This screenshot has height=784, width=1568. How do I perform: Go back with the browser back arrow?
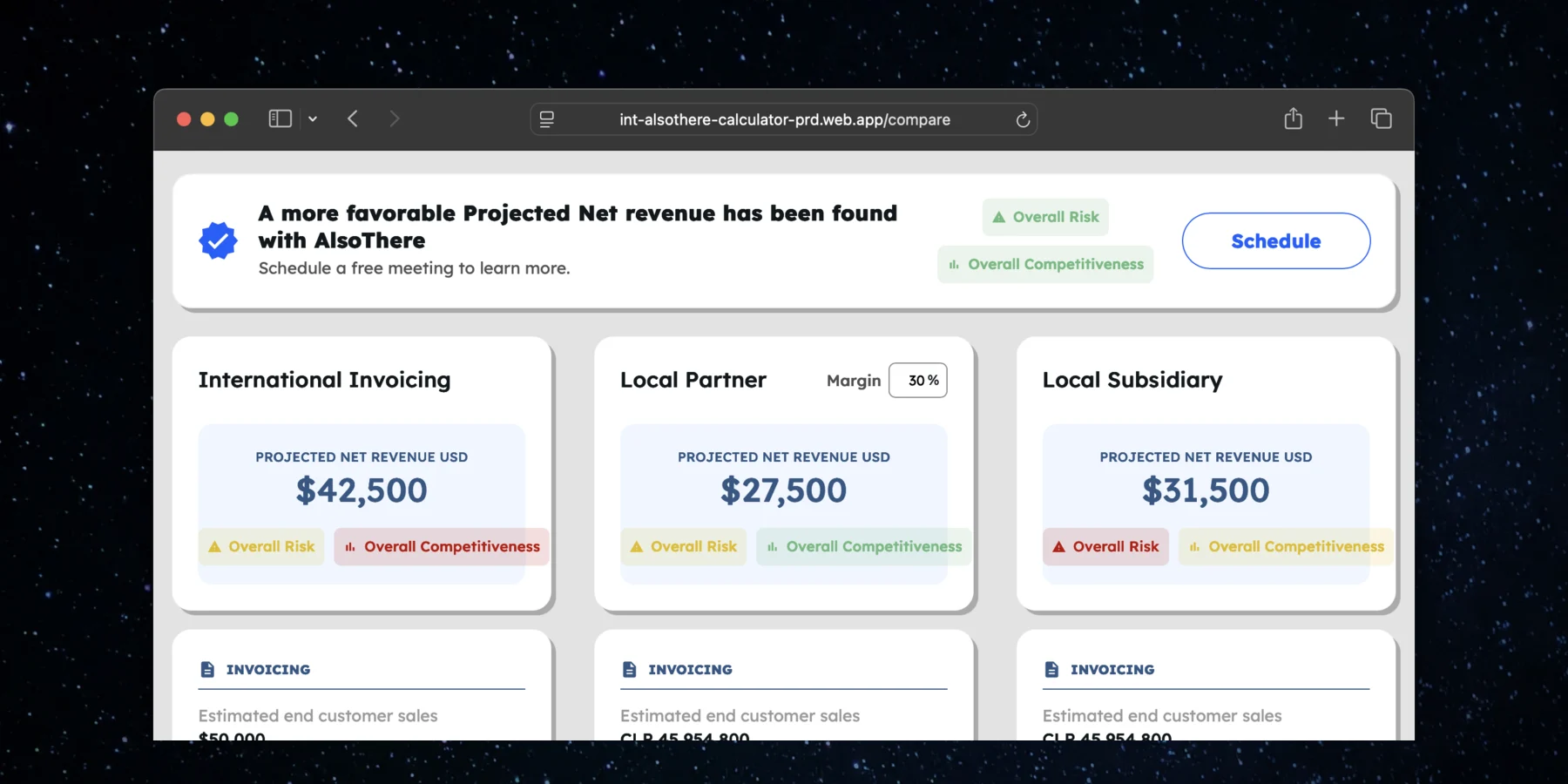coord(353,118)
